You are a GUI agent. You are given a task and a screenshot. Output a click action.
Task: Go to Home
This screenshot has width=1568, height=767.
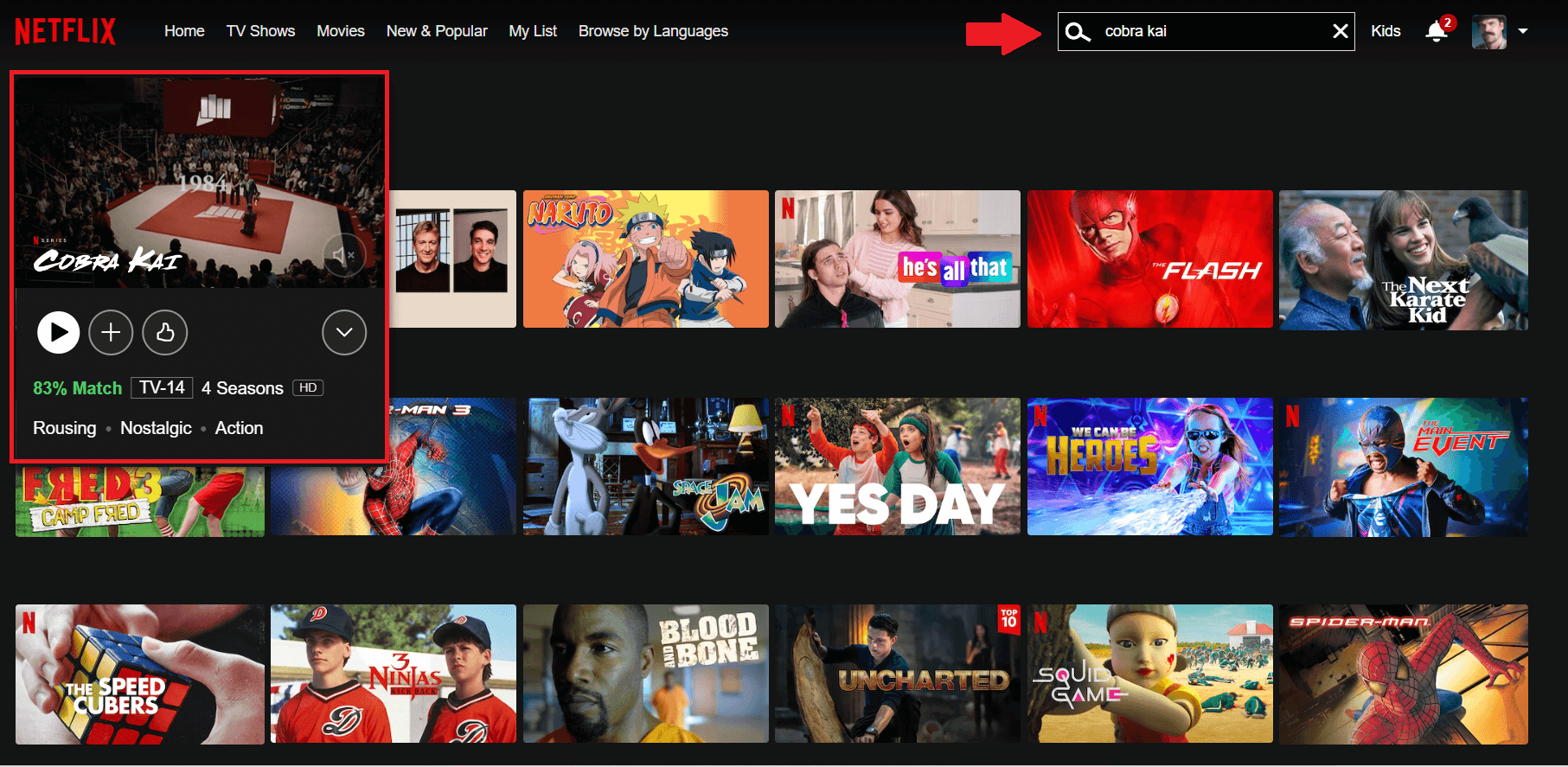(x=184, y=31)
